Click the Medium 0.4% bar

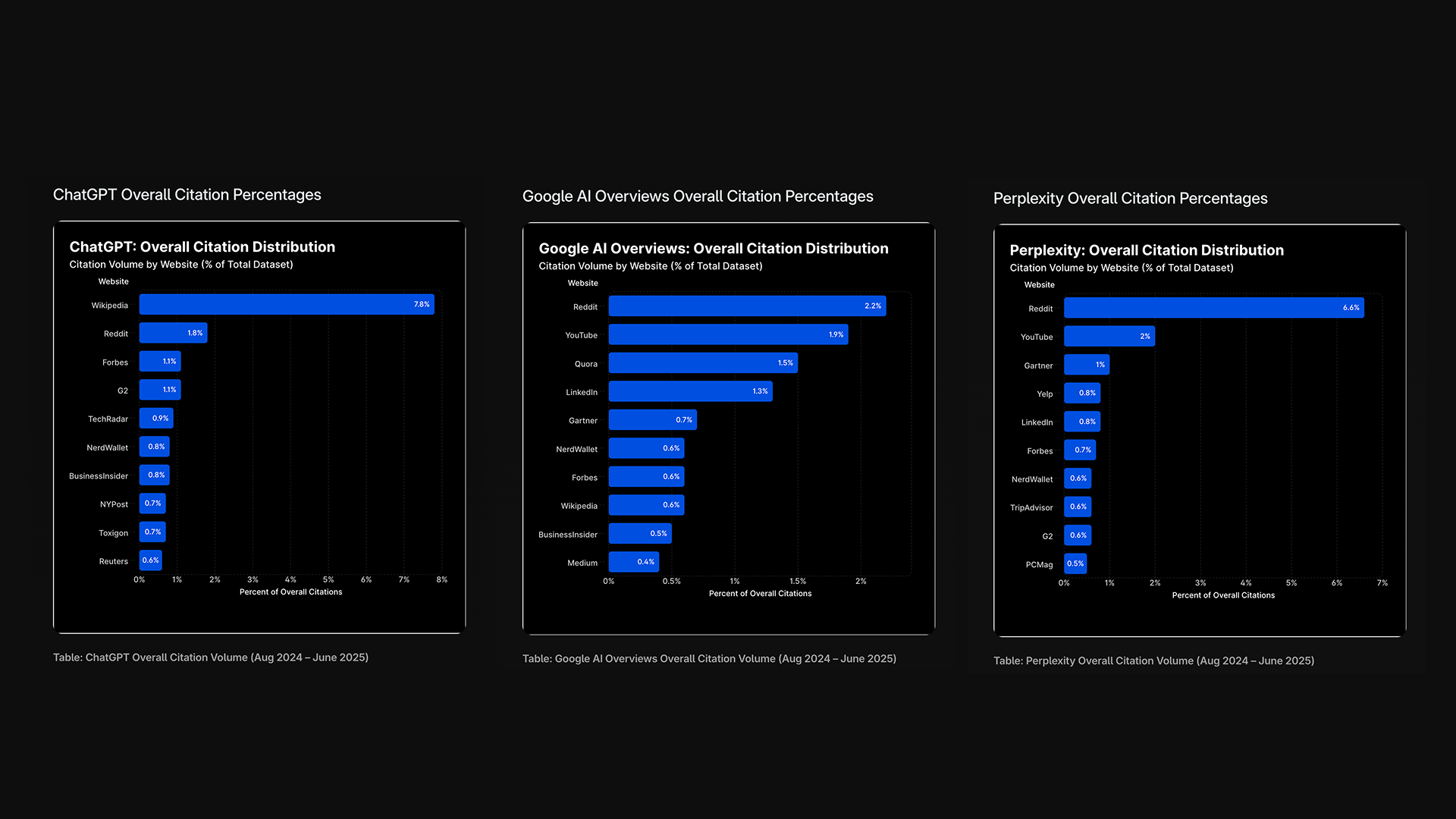[634, 562]
